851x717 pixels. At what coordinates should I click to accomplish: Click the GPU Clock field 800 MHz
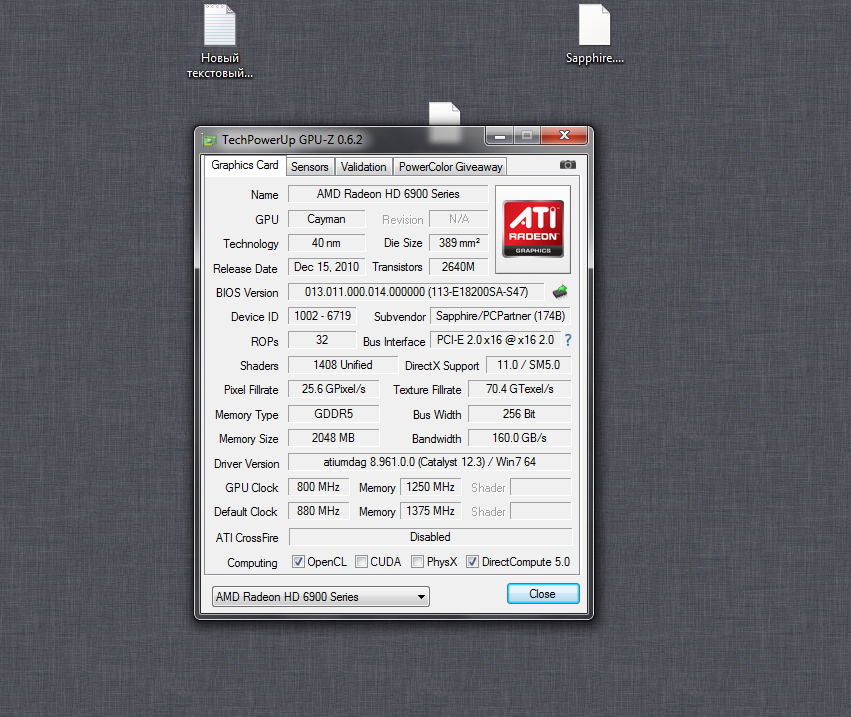319,487
